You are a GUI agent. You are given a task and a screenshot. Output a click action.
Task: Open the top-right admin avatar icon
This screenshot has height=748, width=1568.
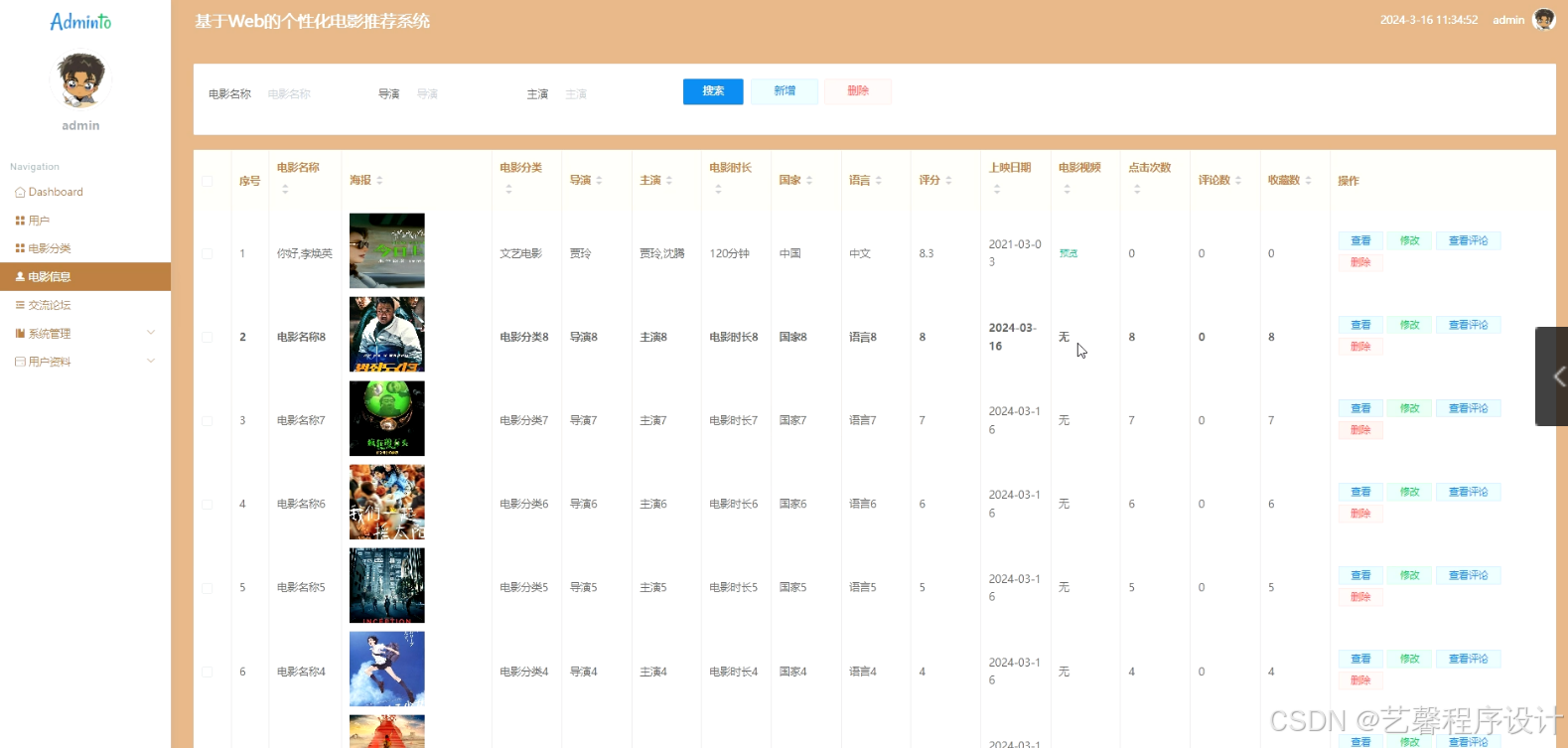click(1543, 20)
